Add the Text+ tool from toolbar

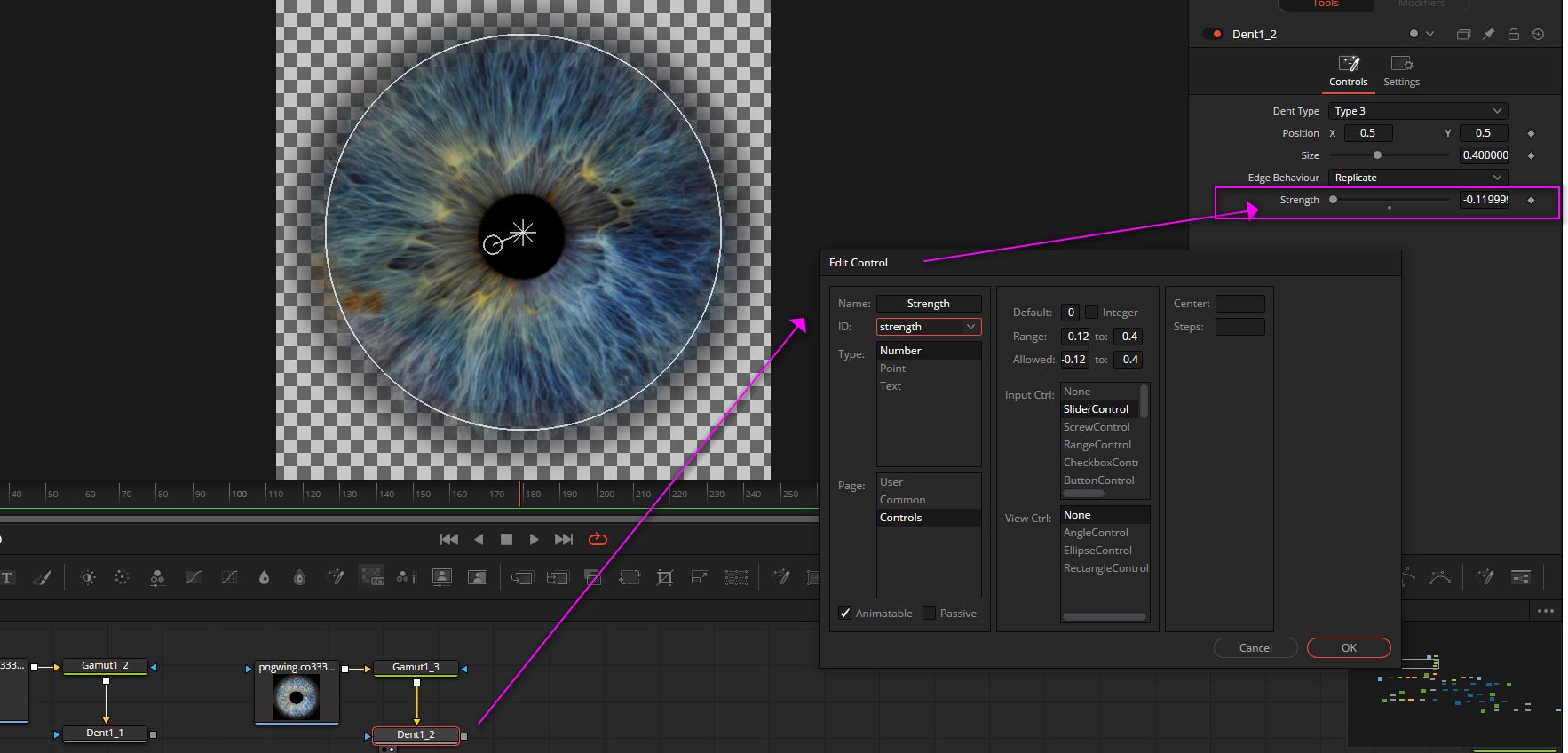[x=7, y=577]
